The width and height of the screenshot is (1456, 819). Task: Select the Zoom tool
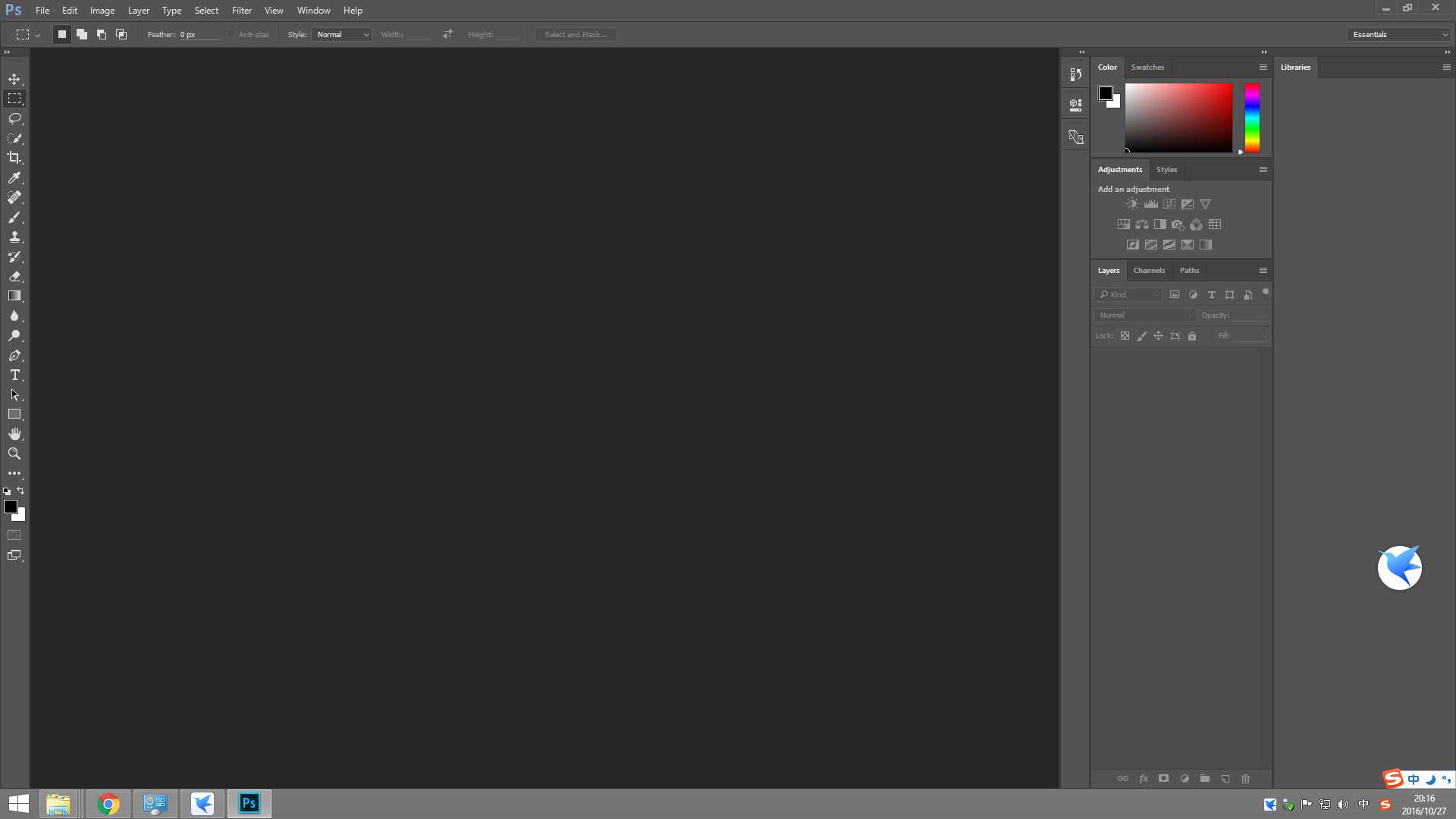[14, 453]
